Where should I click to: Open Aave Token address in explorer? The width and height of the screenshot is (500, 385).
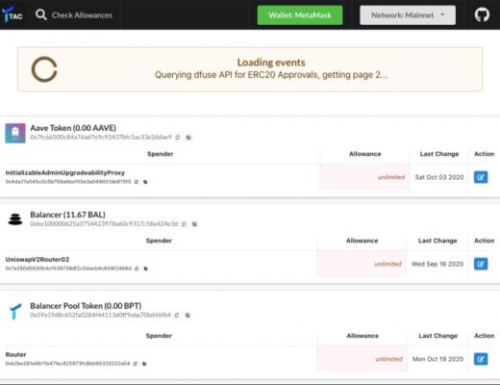(189, 137)
